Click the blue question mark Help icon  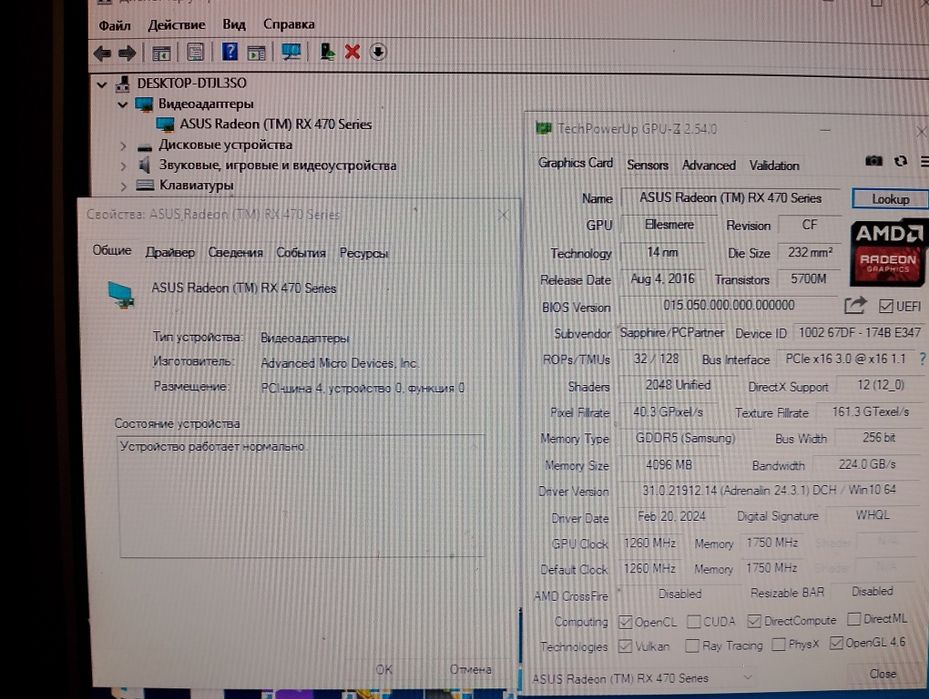point(230,52)
